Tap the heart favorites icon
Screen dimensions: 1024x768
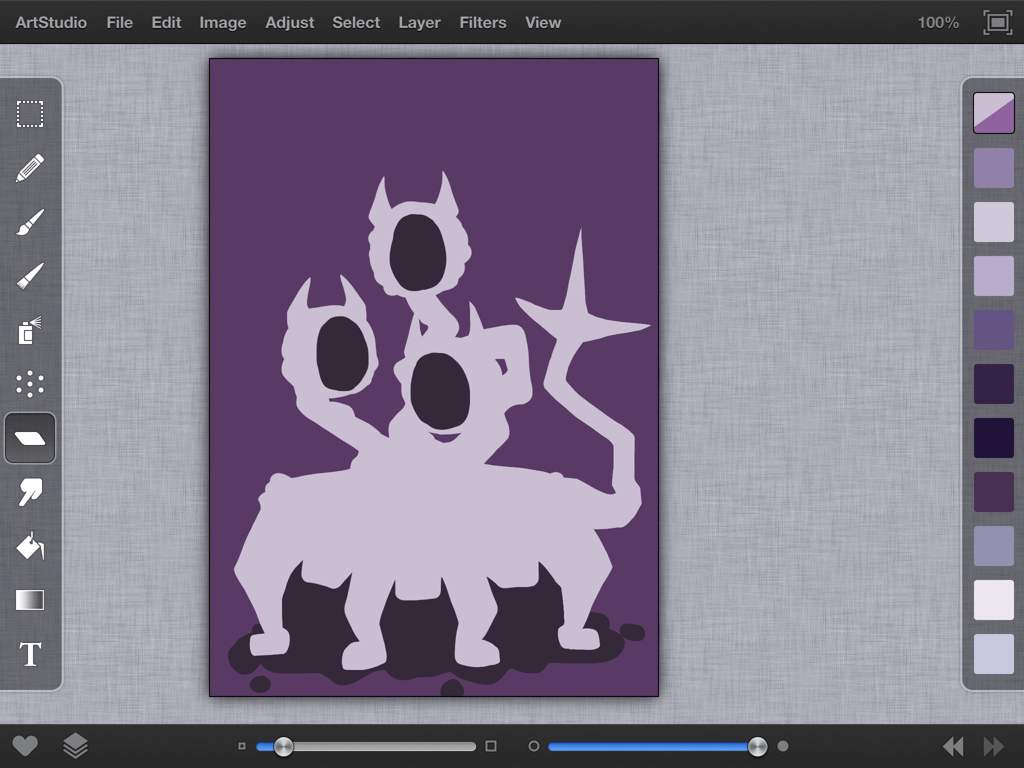(x=25, y=746)
